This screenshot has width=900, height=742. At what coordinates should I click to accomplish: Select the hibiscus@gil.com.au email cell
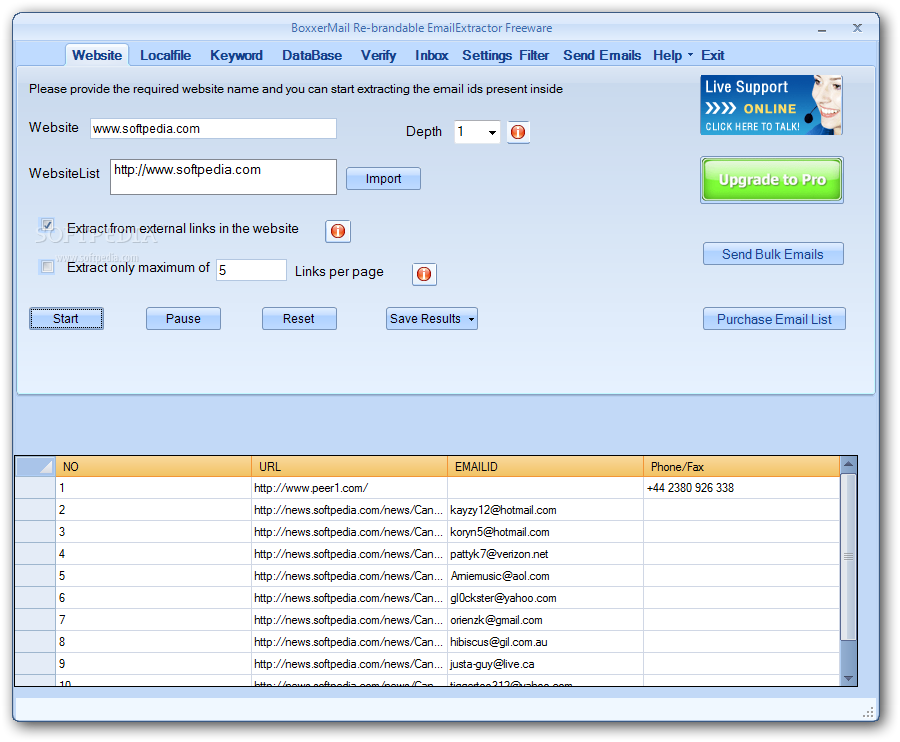545,642
